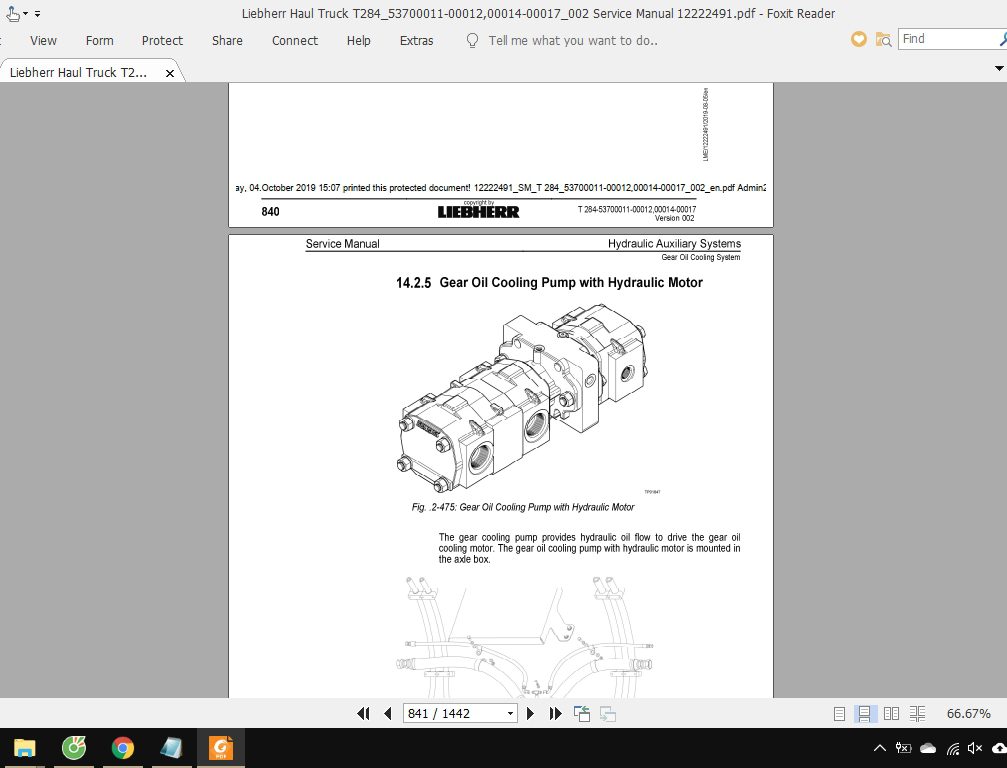Switch to facing pages view
Screen dimensions: 1007x768
(891, 713)
